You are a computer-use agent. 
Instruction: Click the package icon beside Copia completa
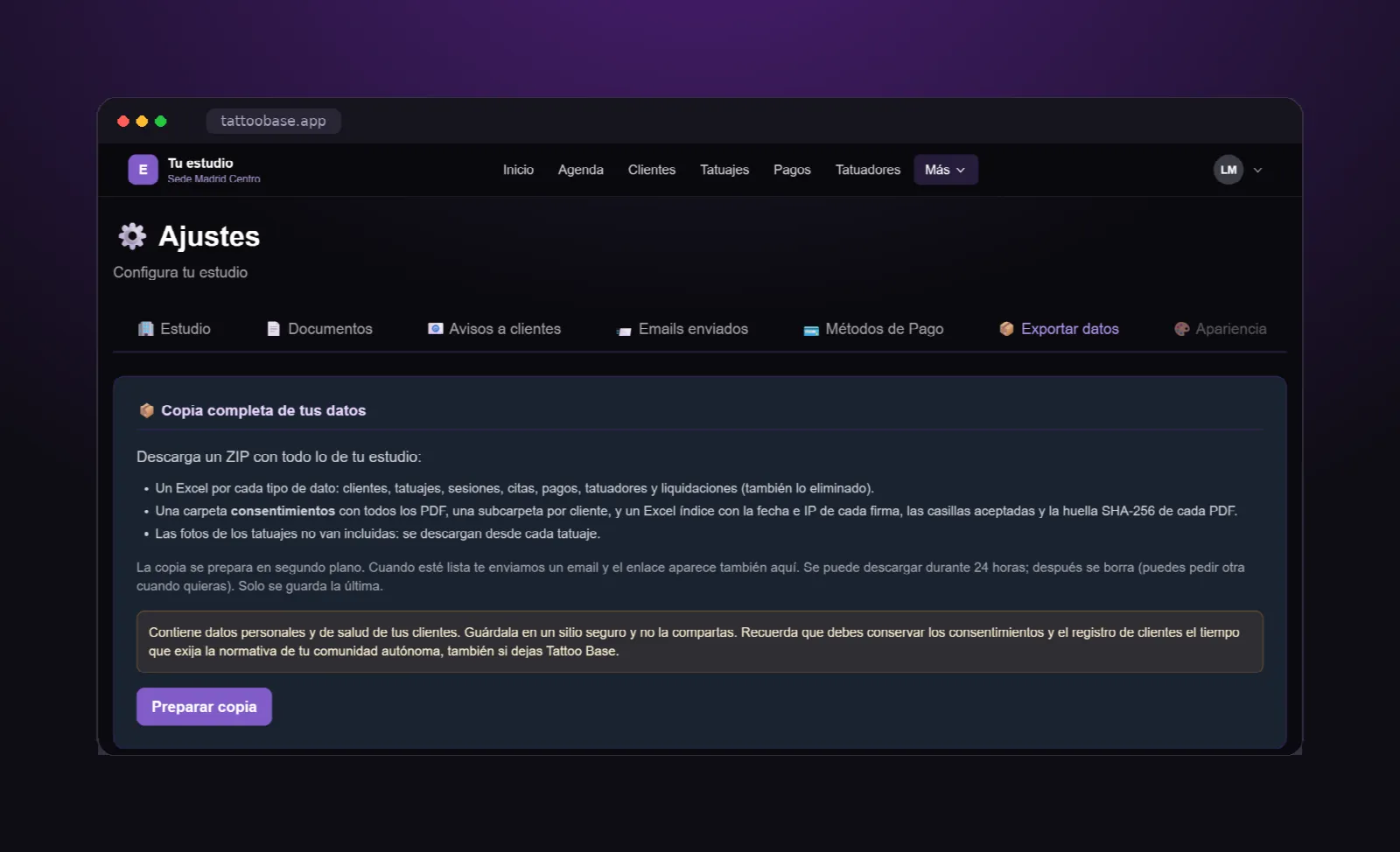(x=147, y=410)
